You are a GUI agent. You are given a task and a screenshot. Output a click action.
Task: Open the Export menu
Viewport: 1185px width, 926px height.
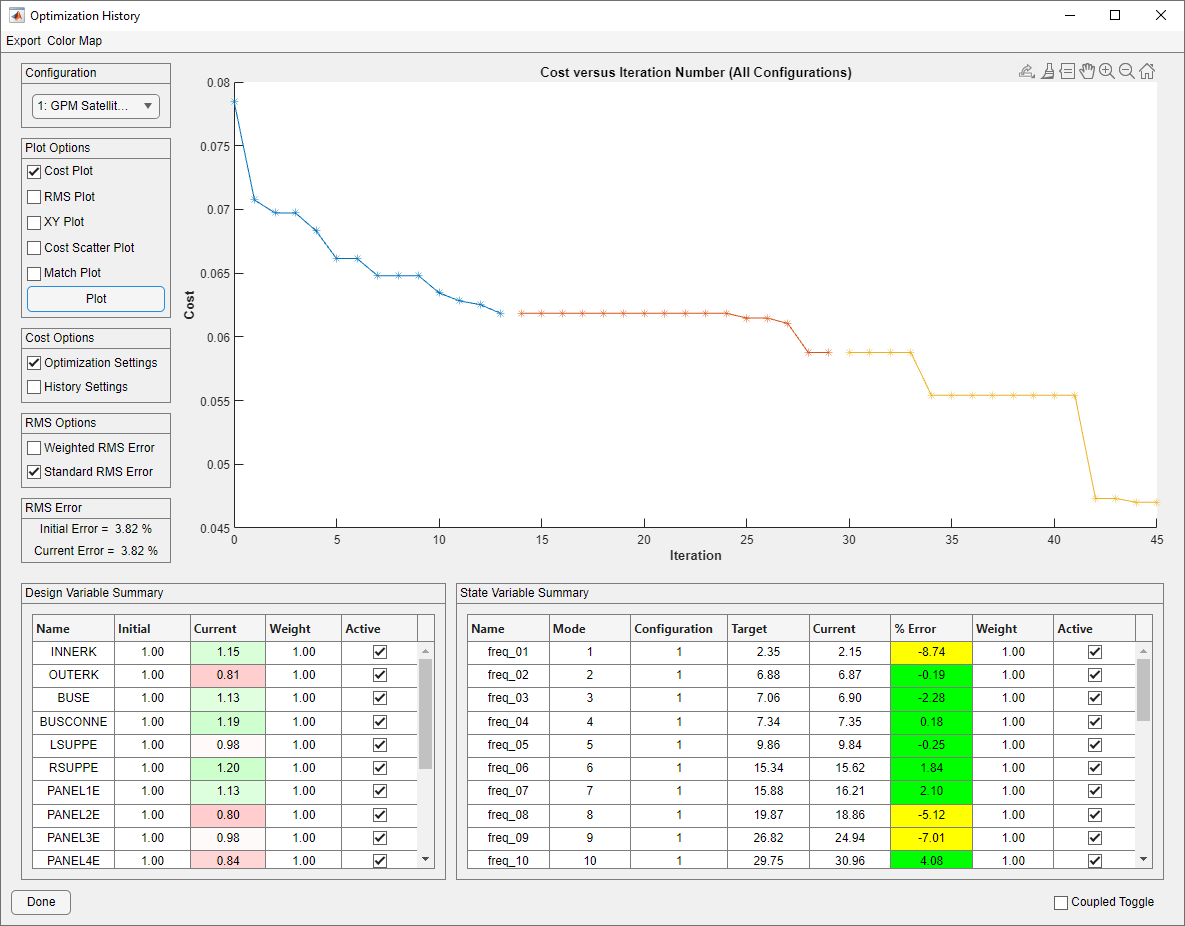click(23, 41)
